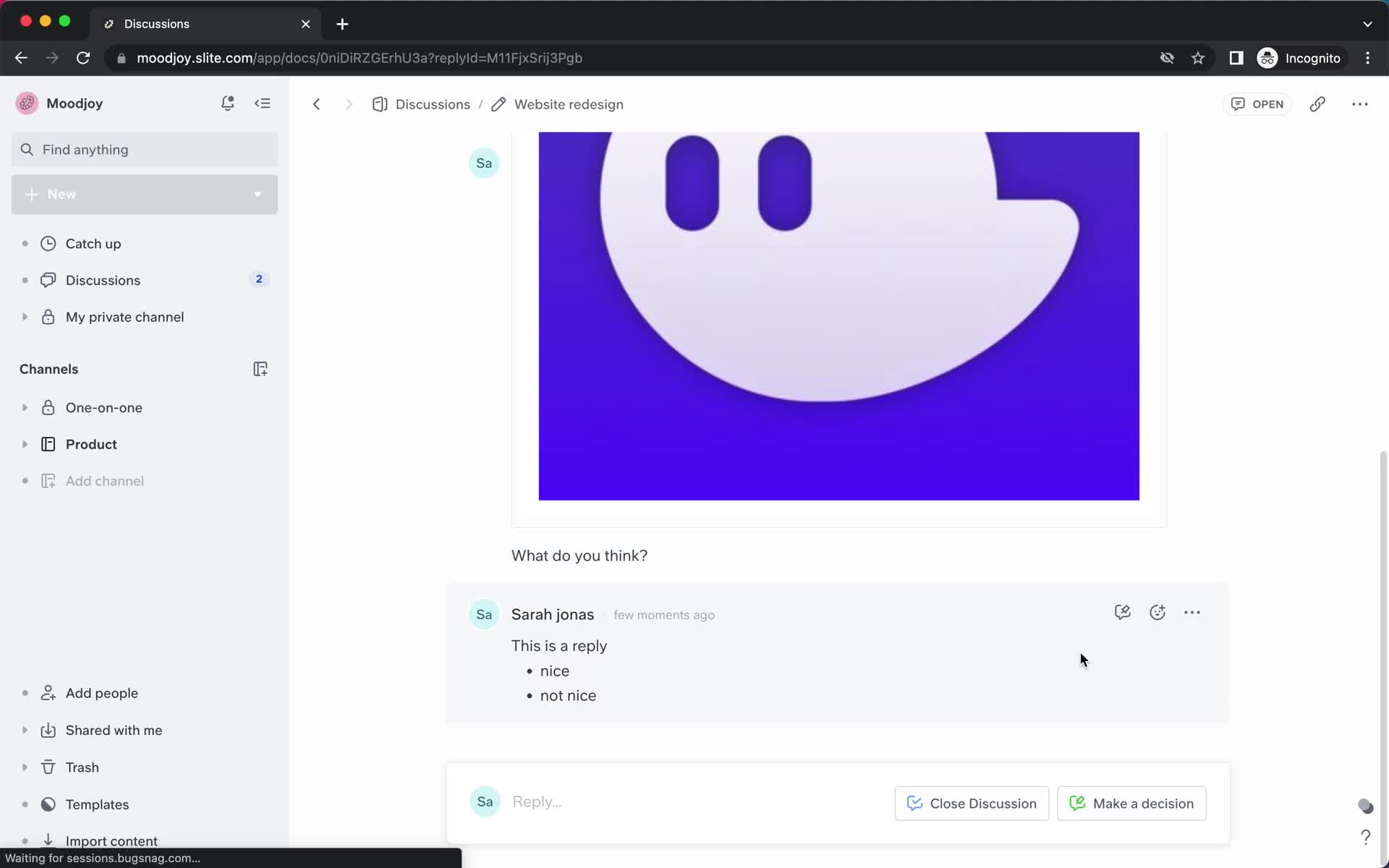Click the OPEN button in header
The height and width of the screenshot is (868, 1389).
1258,104
